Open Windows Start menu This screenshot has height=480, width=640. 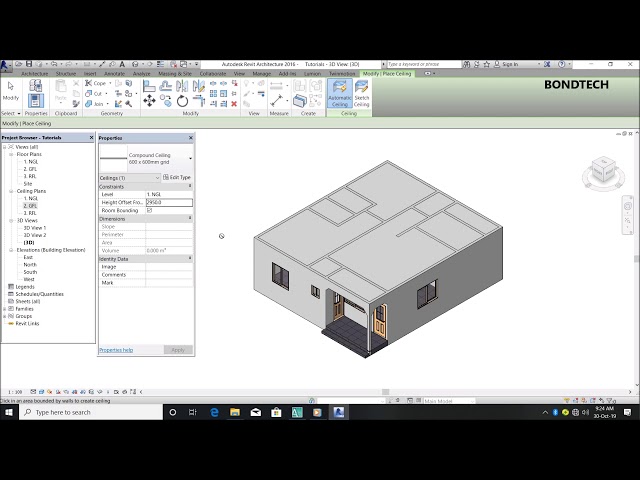tap(9, 412)
